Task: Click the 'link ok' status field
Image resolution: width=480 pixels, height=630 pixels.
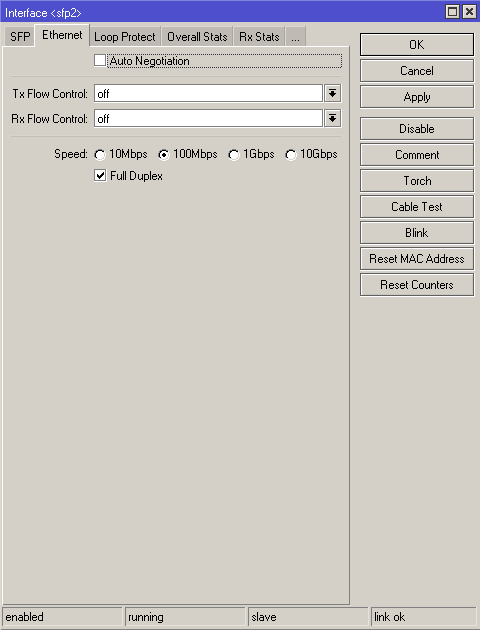Action: tap(424, 617)
